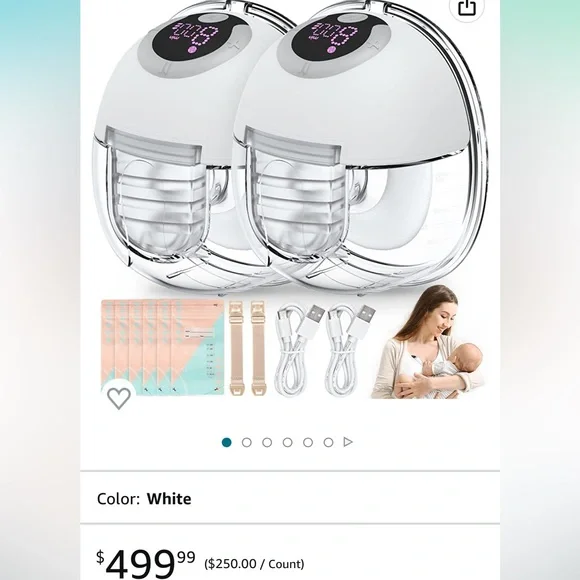This screenshot has width=580, height=580.
Task: Select the sixth image carousel dot
Action: coord(328,442)
